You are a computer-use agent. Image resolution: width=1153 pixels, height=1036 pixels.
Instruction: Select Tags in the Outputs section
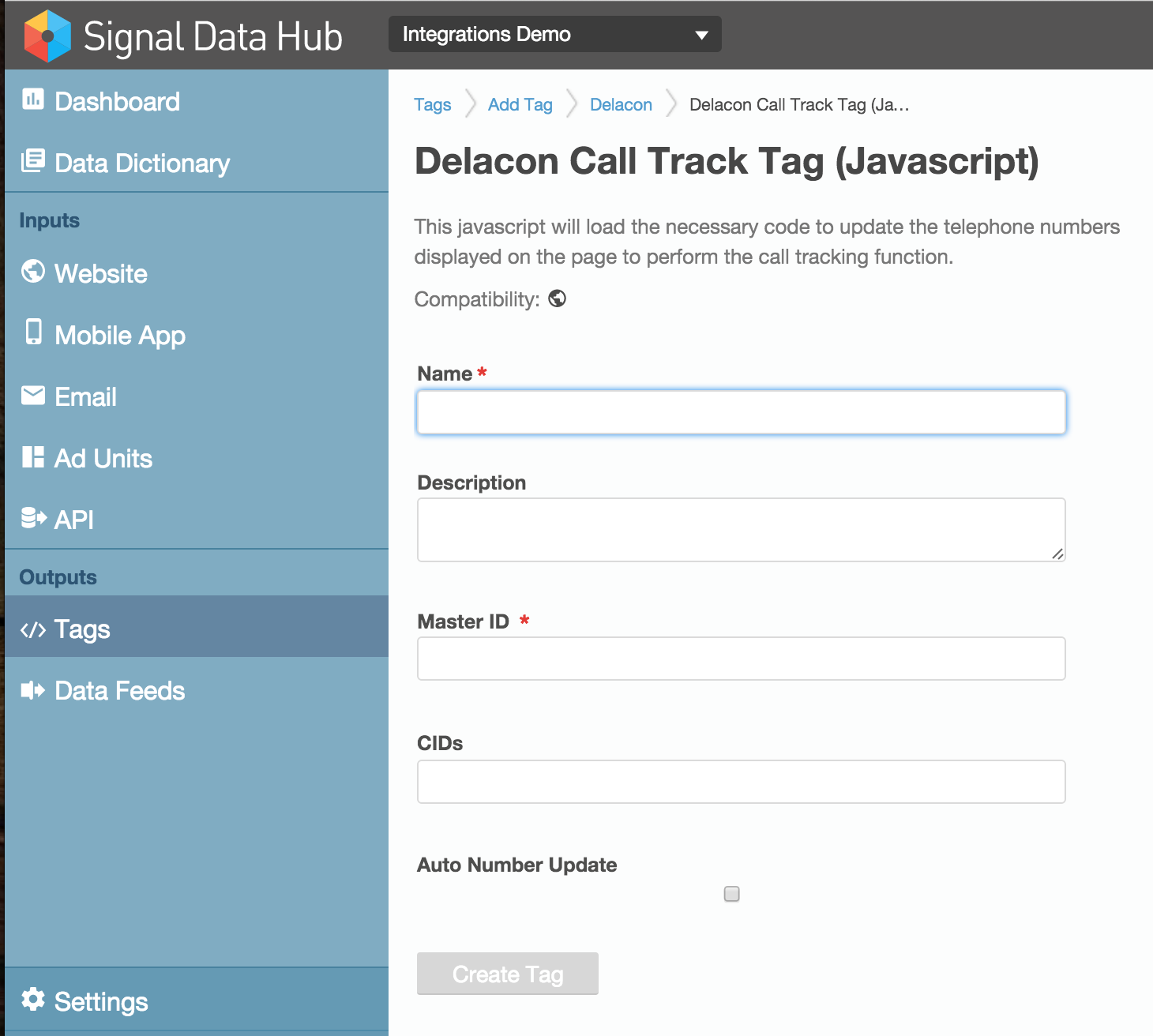click(197, 626)
